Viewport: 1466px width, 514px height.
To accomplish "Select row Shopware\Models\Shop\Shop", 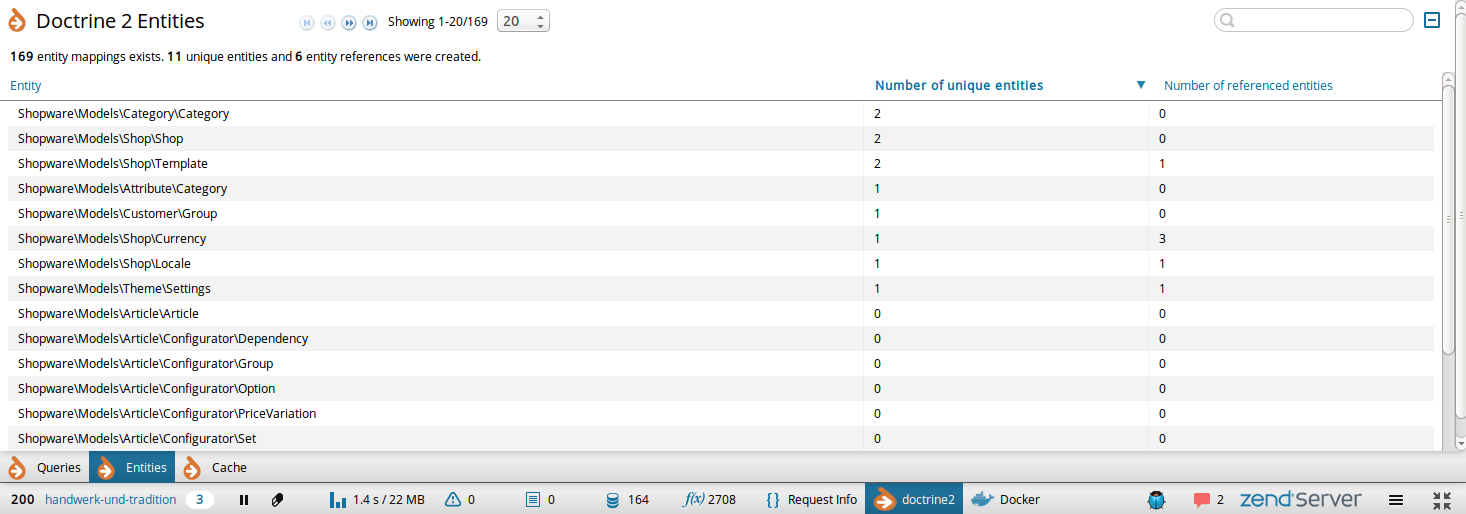I will [x=721, y=139].
